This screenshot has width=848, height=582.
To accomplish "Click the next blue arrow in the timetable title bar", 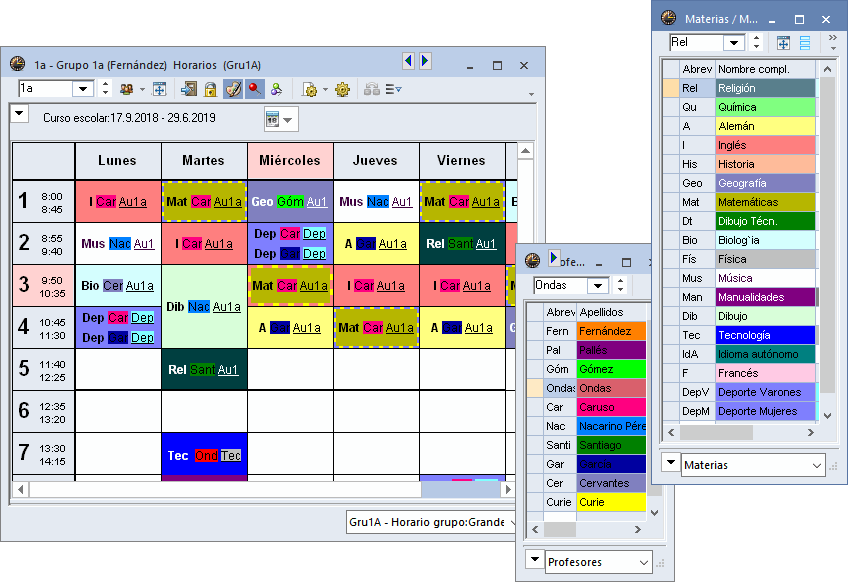I will (425, 61).
